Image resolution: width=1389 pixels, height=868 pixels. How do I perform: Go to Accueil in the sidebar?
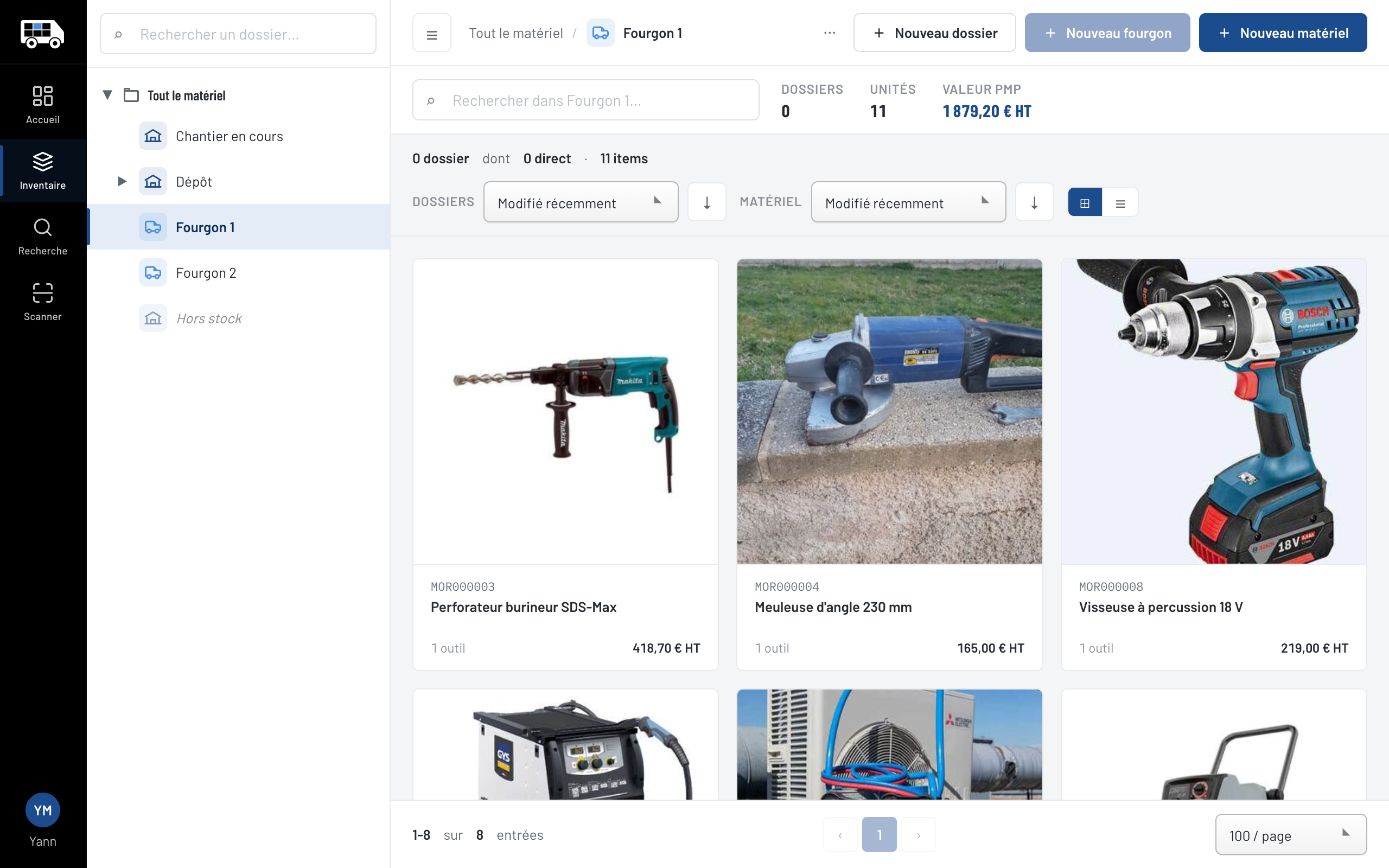tap(43, 105)
